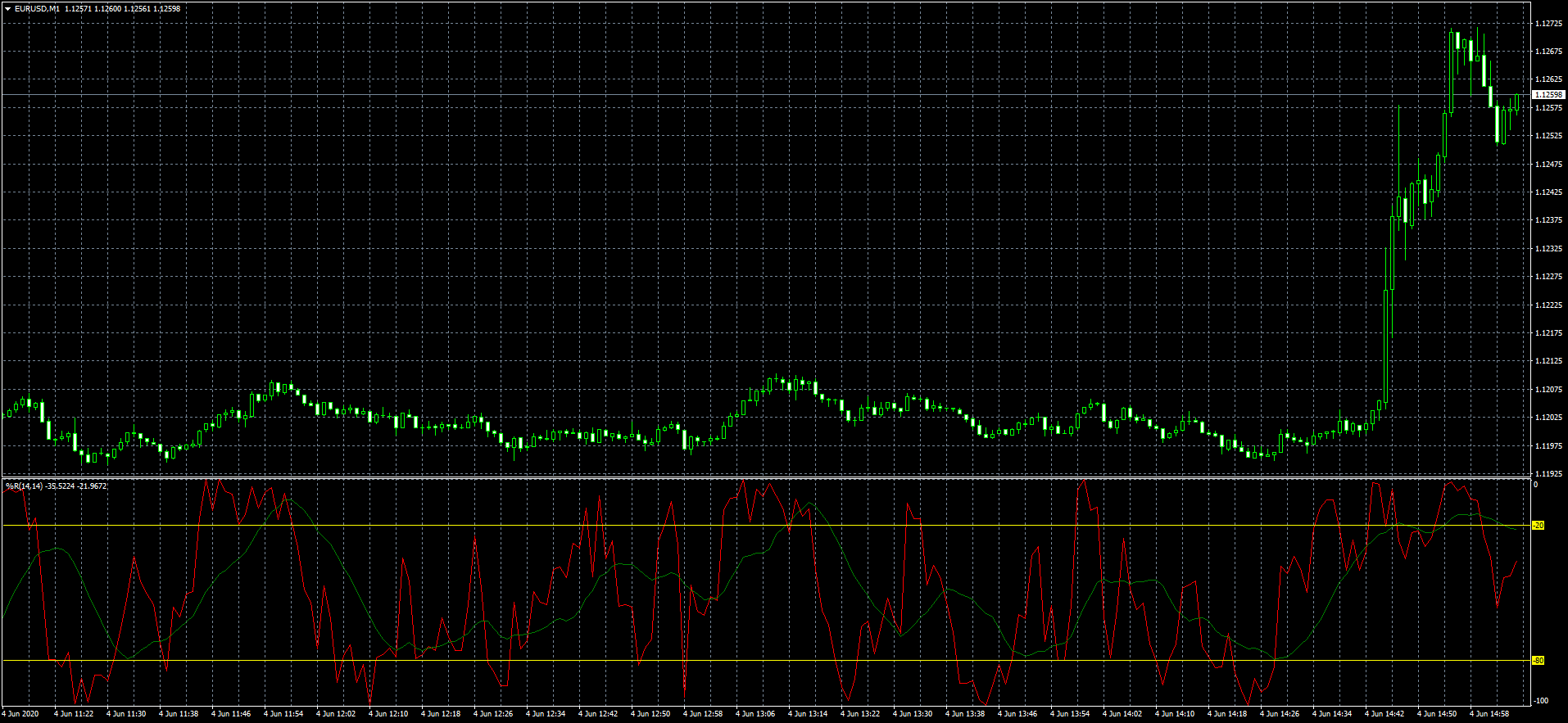
Task: Click the 1.11975 price scale label
Action: tap(1548, 446)
